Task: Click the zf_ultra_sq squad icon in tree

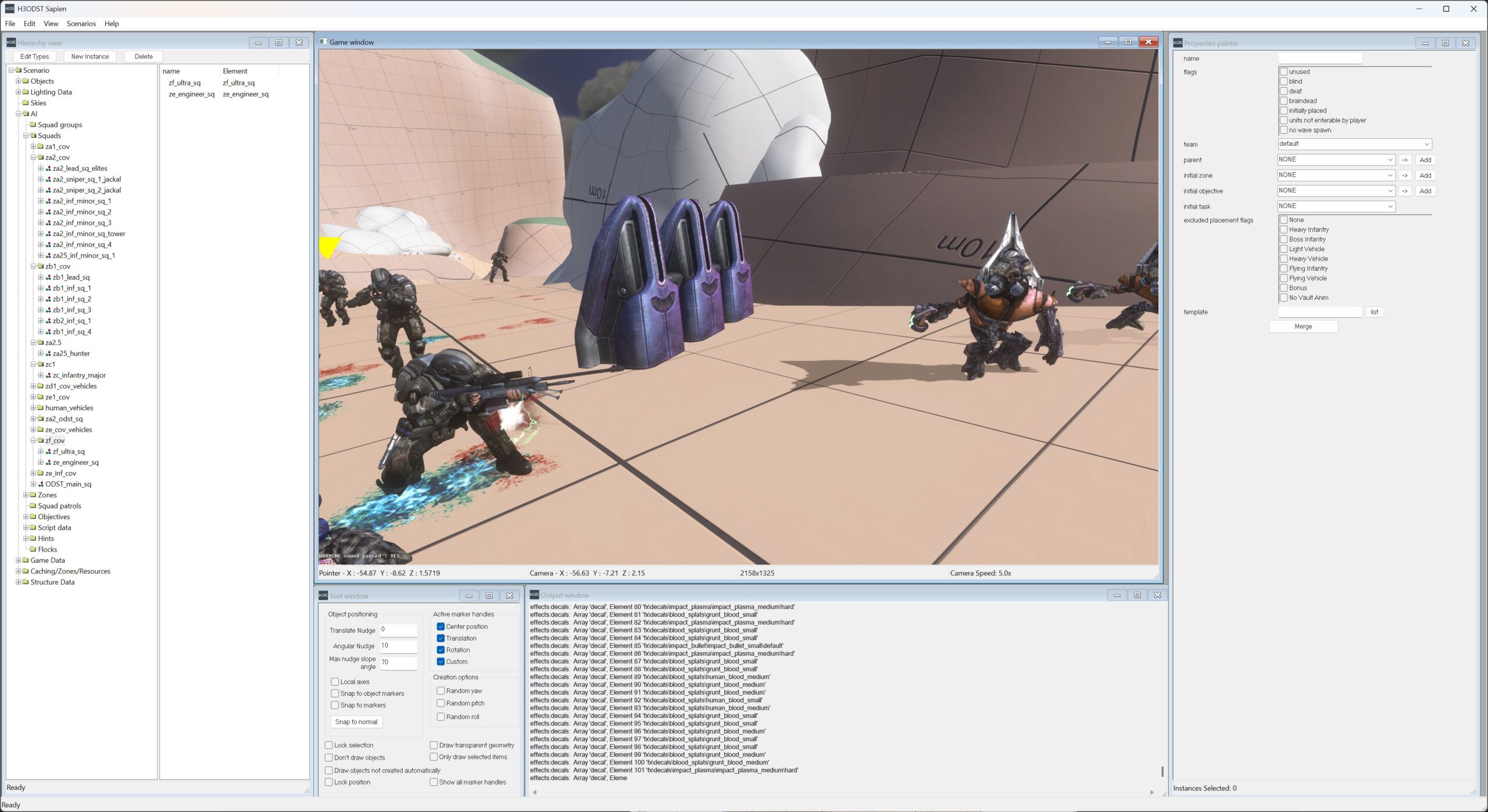Action: [x=48, y=452]
